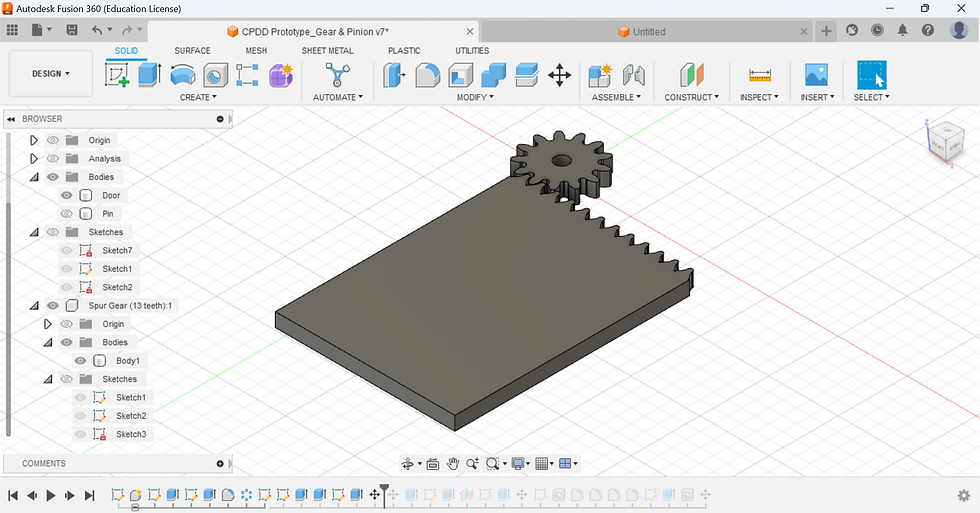This screenshot has width=980, height=513.
Task: Undo the last action
Action: click(x=97, y=30)
